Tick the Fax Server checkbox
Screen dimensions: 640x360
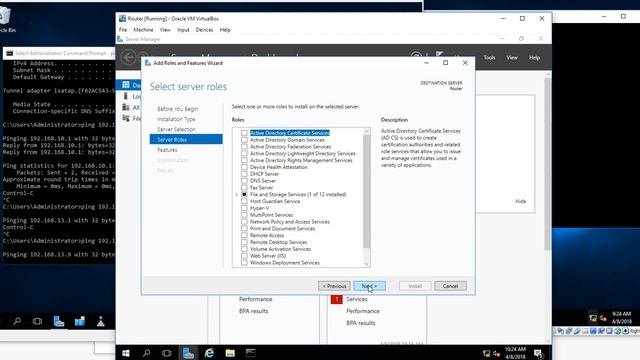(244, 188)
